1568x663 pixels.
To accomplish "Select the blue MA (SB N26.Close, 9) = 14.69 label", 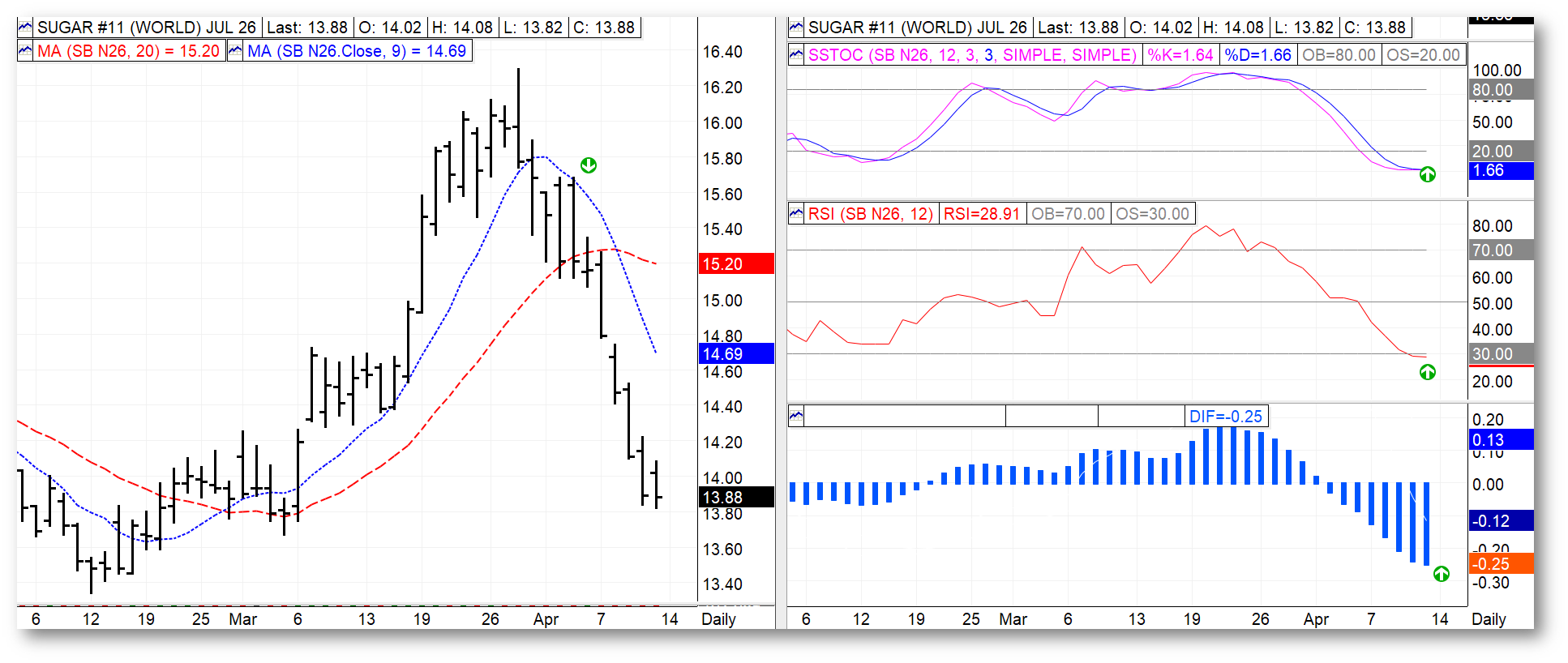I will [357, 51].
